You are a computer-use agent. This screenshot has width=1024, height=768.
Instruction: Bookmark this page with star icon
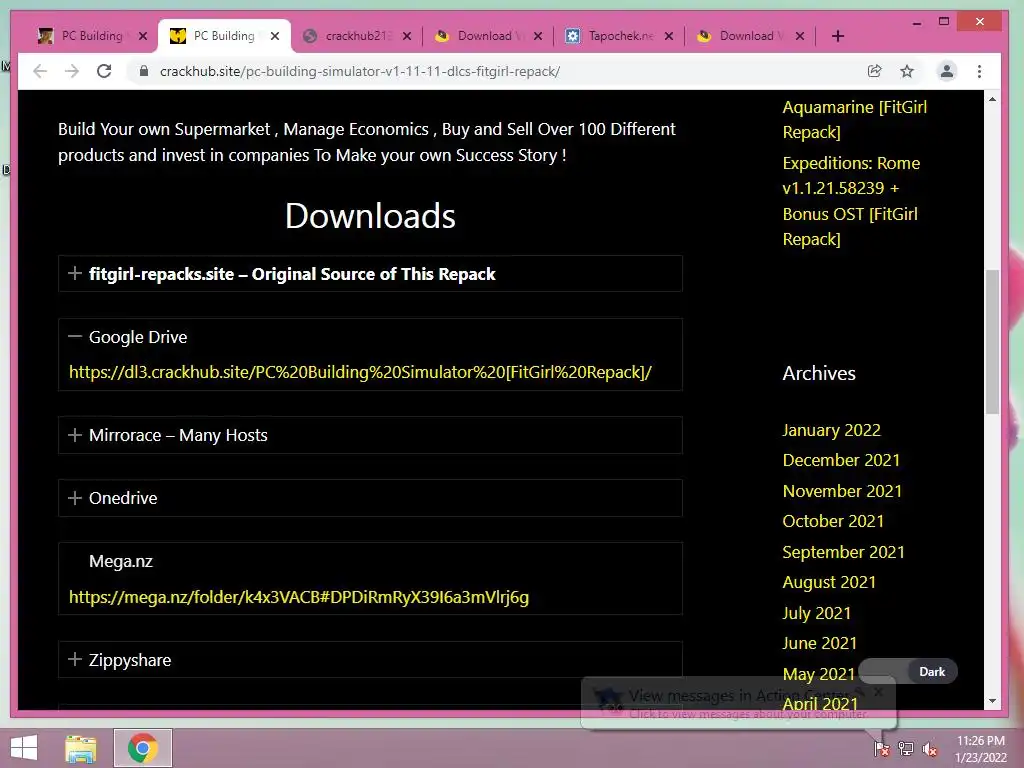tap(907, 71)
